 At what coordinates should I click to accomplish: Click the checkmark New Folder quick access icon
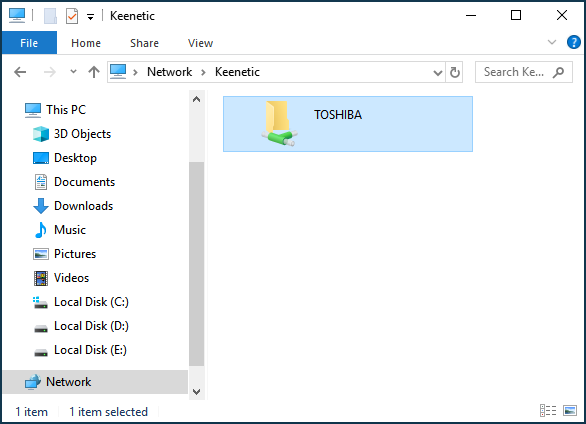pyautogui.click(x=72, y=16)
